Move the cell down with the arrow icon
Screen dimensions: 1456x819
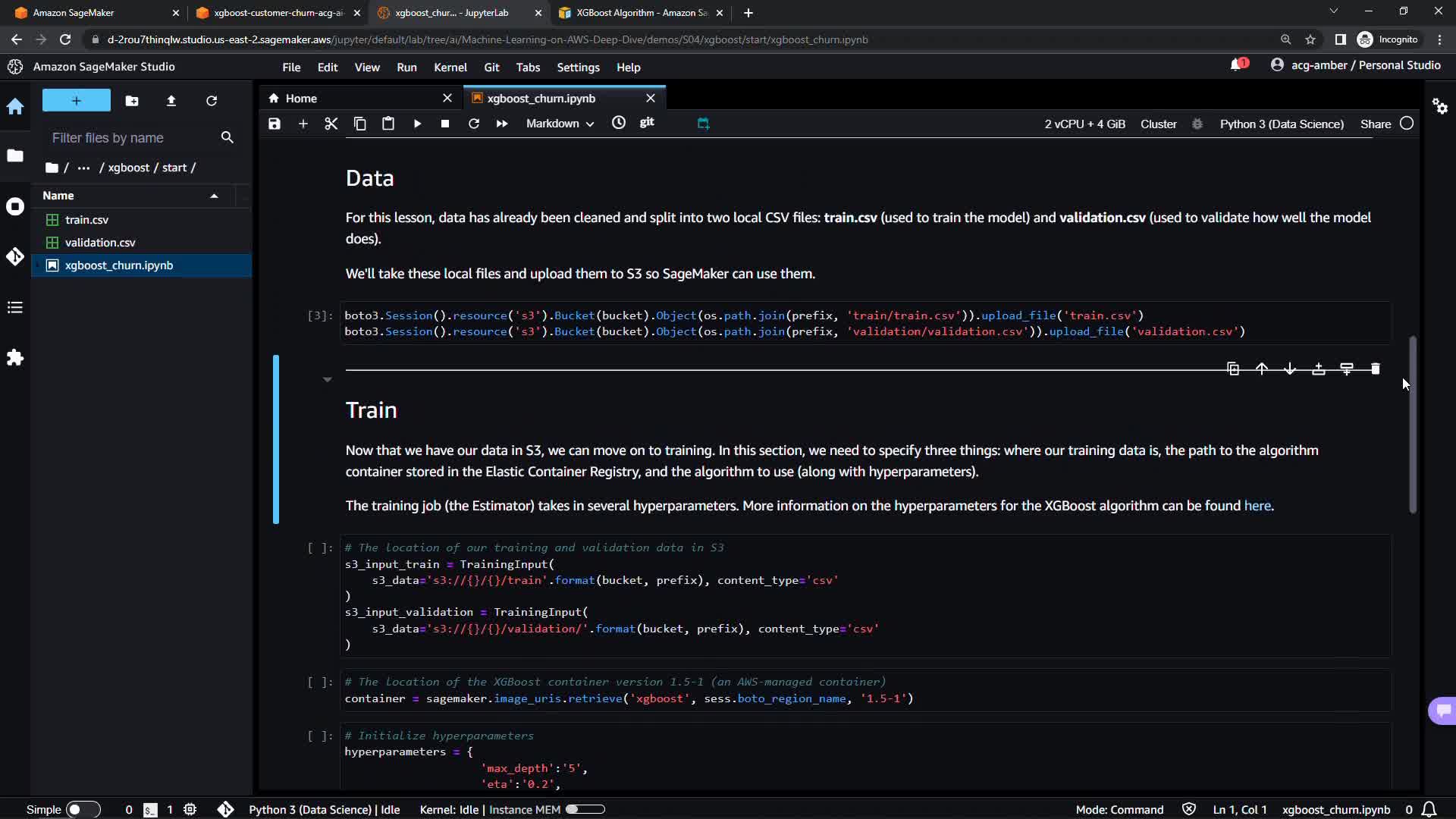(1290, 369)
